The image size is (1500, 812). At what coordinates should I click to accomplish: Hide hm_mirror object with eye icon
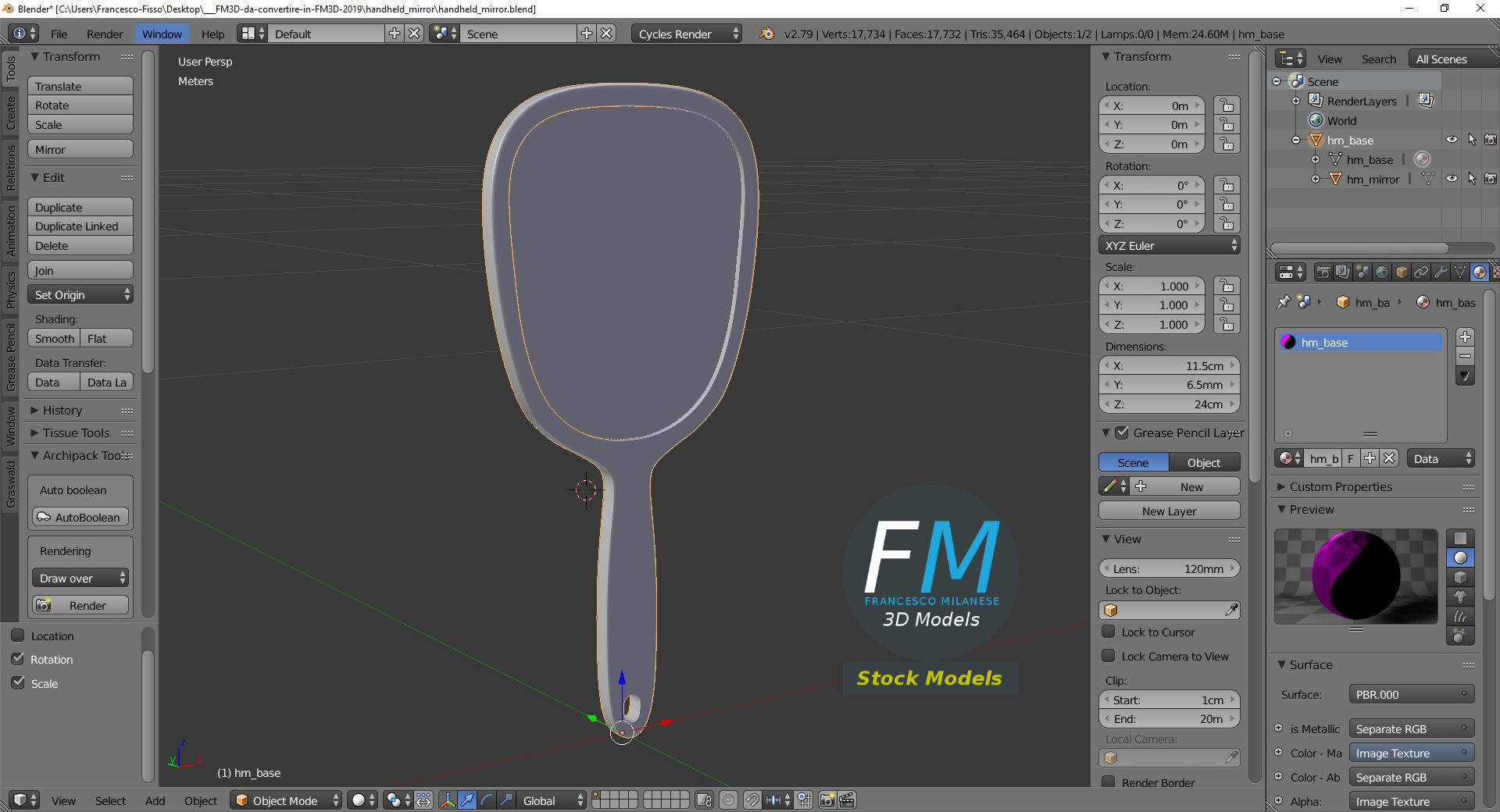[1452, 179]
